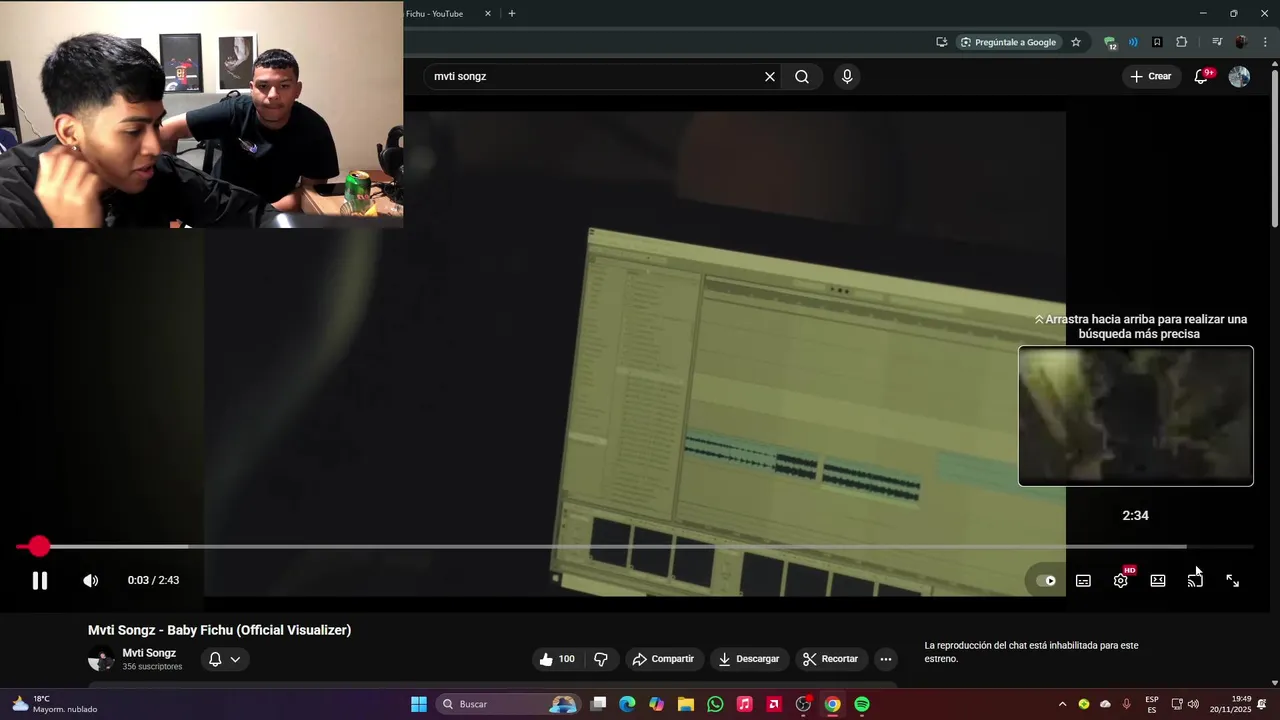The width and height of the screenshot is (1280, 720).
Task: Open the blue sound waves extension
Action: point(1133,42)
